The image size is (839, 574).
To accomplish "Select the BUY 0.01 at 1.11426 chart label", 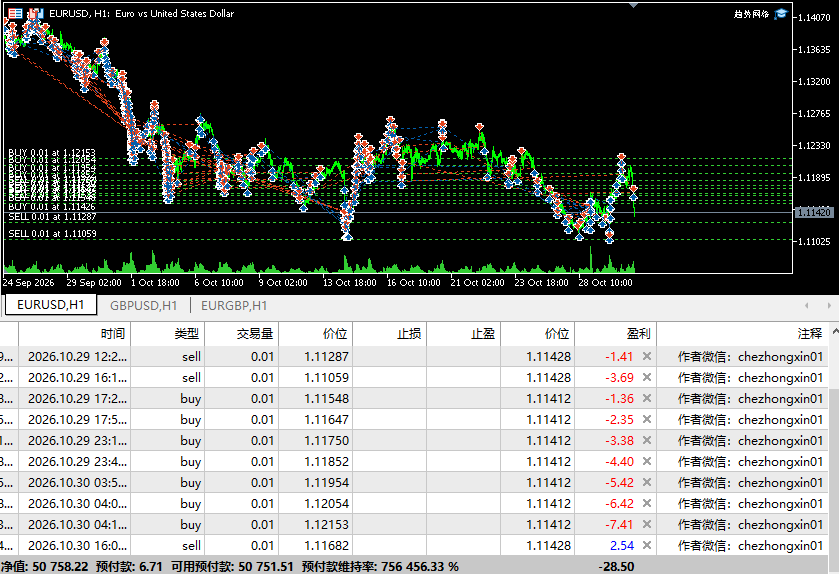I will click(52, 206).
